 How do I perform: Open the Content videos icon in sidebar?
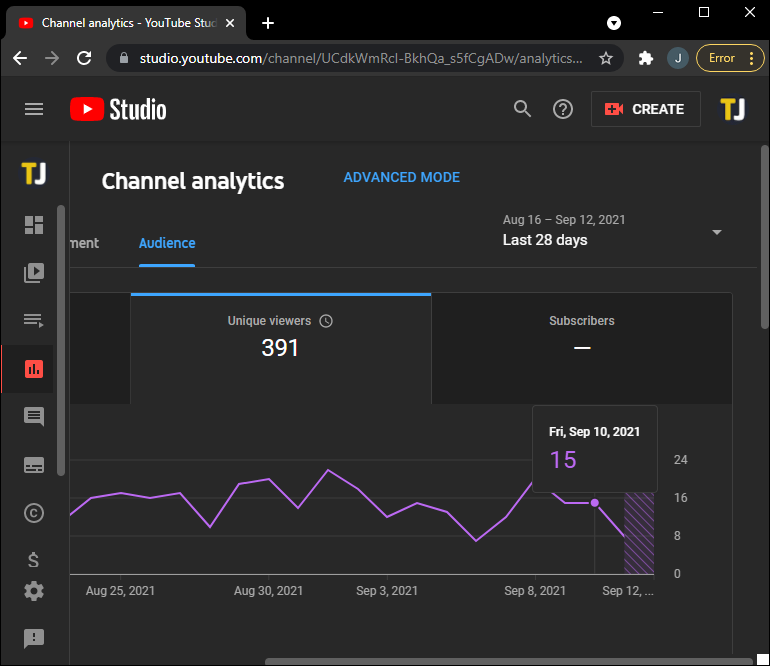pos(34,273)
